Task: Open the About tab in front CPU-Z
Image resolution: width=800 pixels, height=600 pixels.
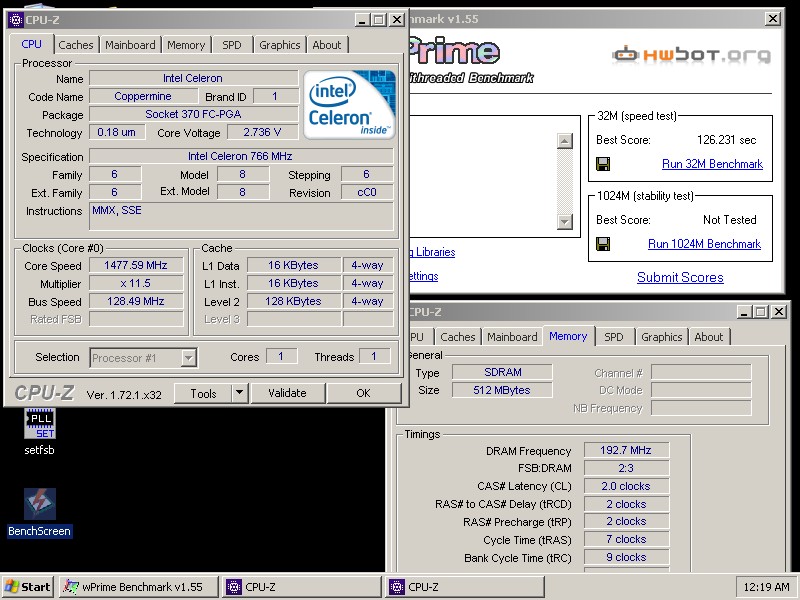Action: [x=327, y=45]
